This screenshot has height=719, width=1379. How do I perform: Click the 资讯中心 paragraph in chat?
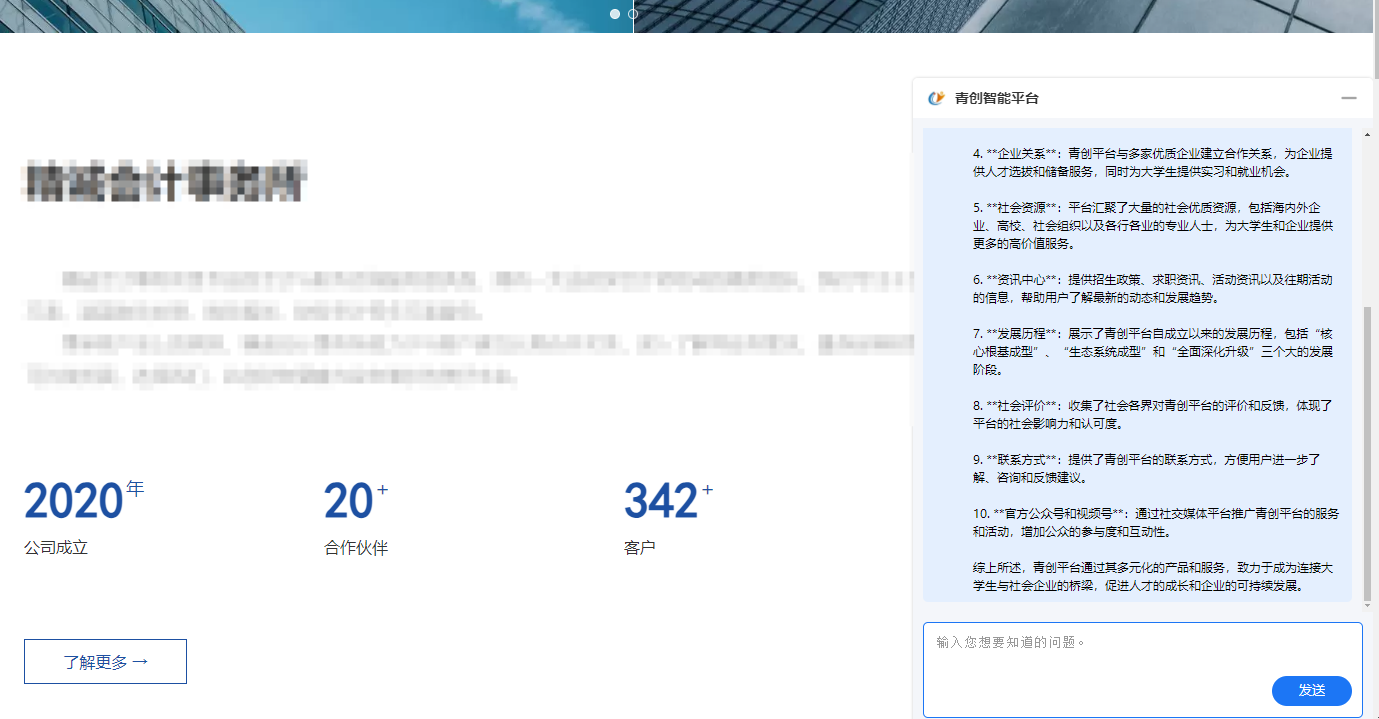(1152, 288)
